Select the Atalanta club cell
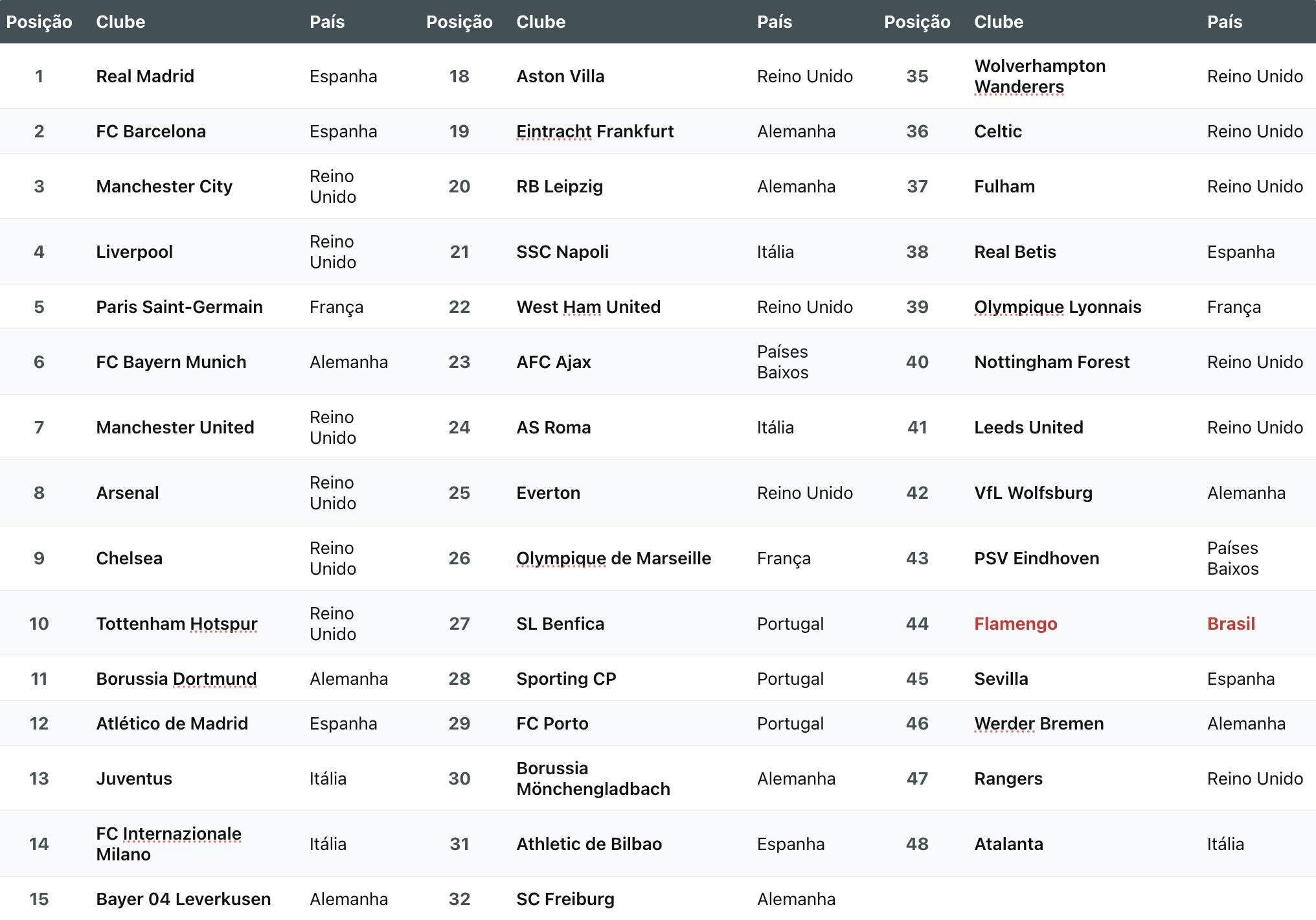The height and width of the screenshot is (920, 1316). [x=1008, y=844]
